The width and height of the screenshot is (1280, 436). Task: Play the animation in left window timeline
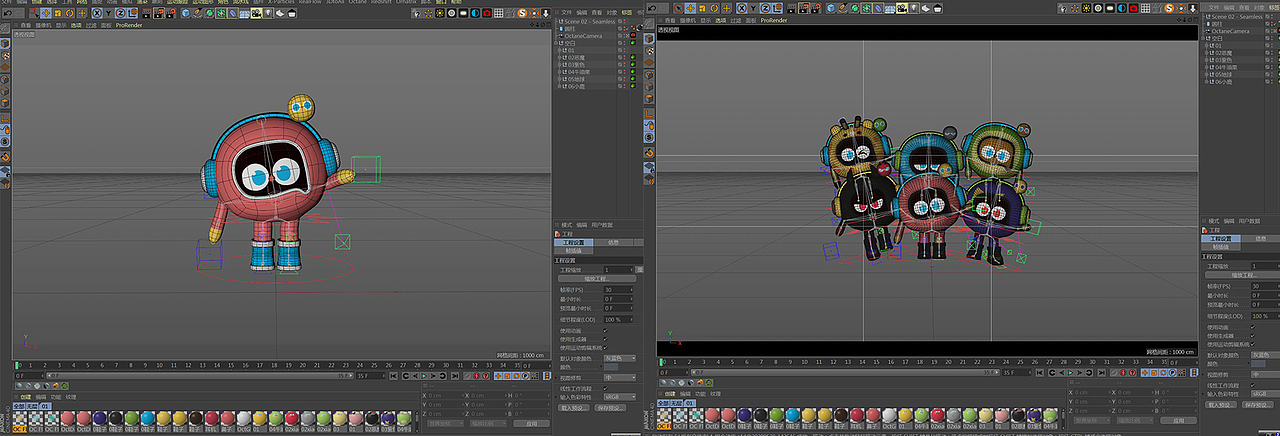point(424,376)
